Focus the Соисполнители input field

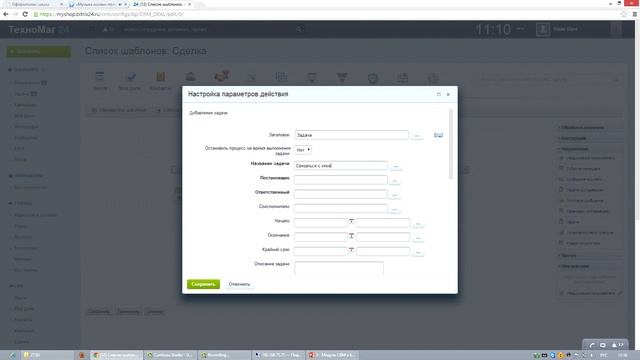pyautogui.click(x=340, y=208)
